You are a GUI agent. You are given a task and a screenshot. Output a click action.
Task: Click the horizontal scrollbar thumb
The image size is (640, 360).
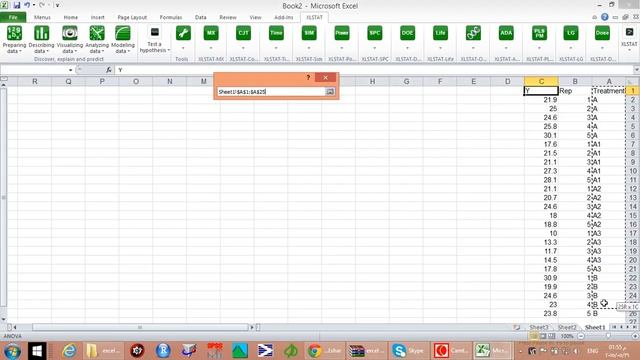point(140,327)
